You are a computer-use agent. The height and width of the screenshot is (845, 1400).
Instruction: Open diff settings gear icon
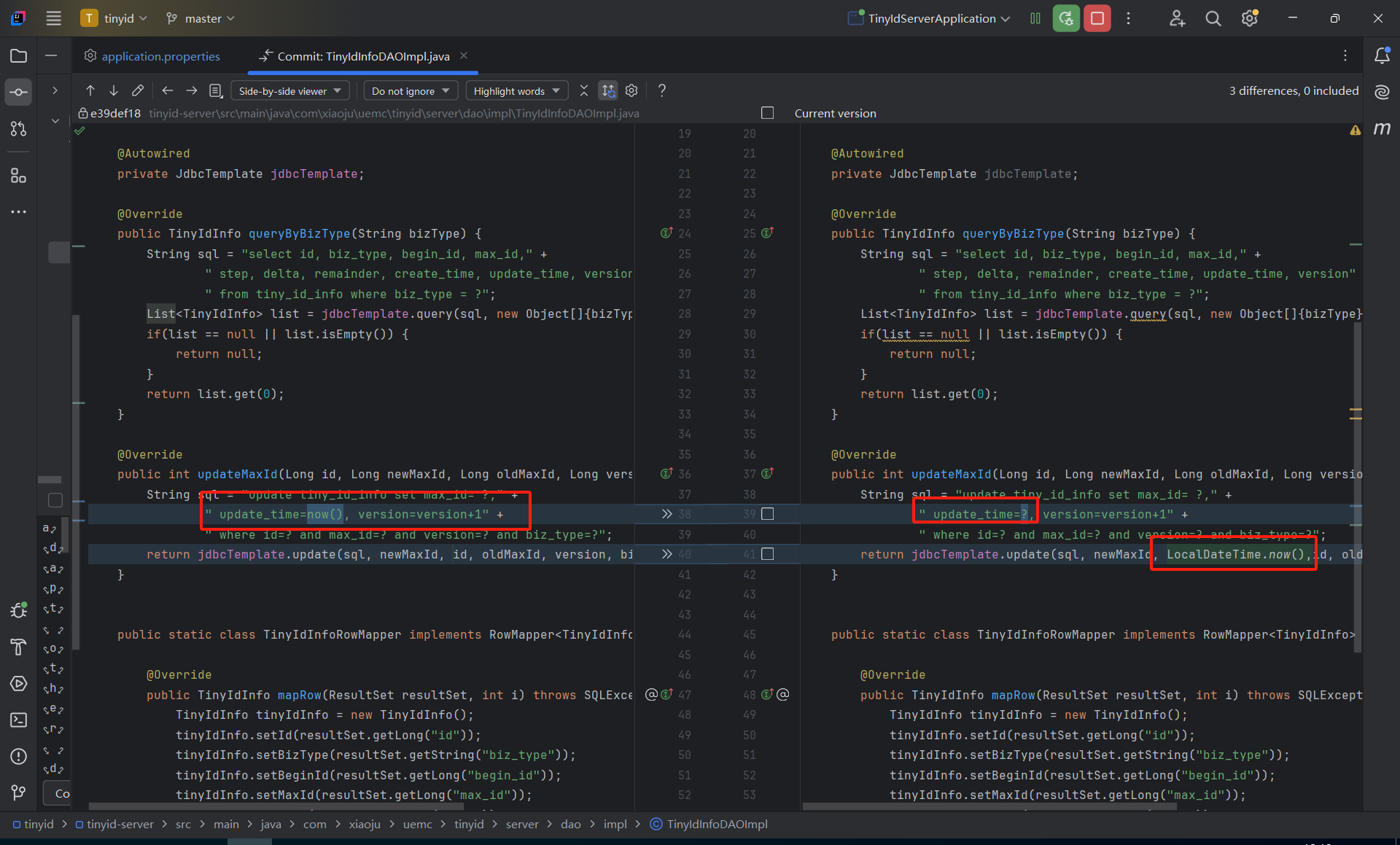[x=631, y=90]
